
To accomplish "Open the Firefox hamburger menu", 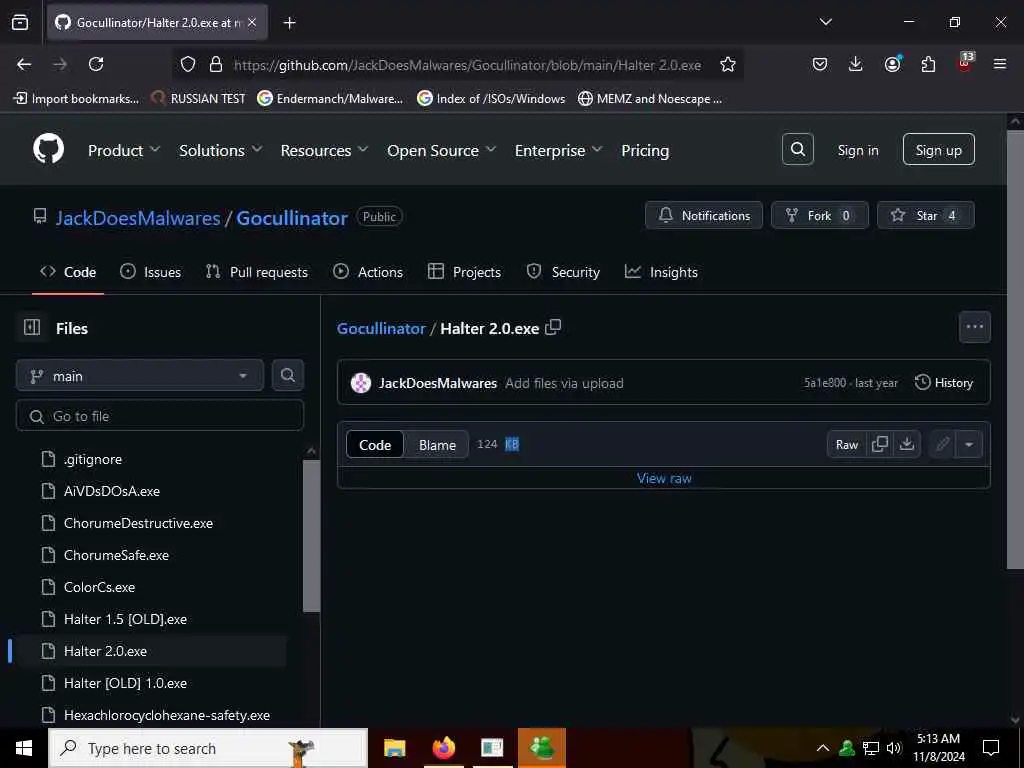I will point(1000,64).
